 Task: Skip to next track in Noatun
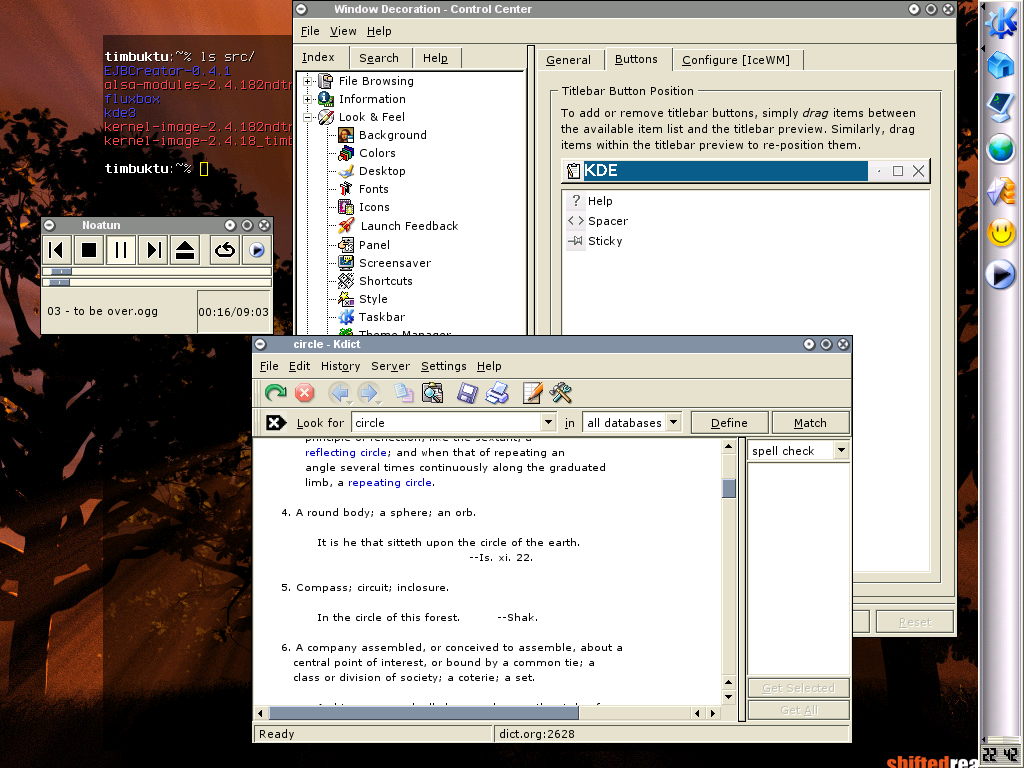(x=153, y=250)
